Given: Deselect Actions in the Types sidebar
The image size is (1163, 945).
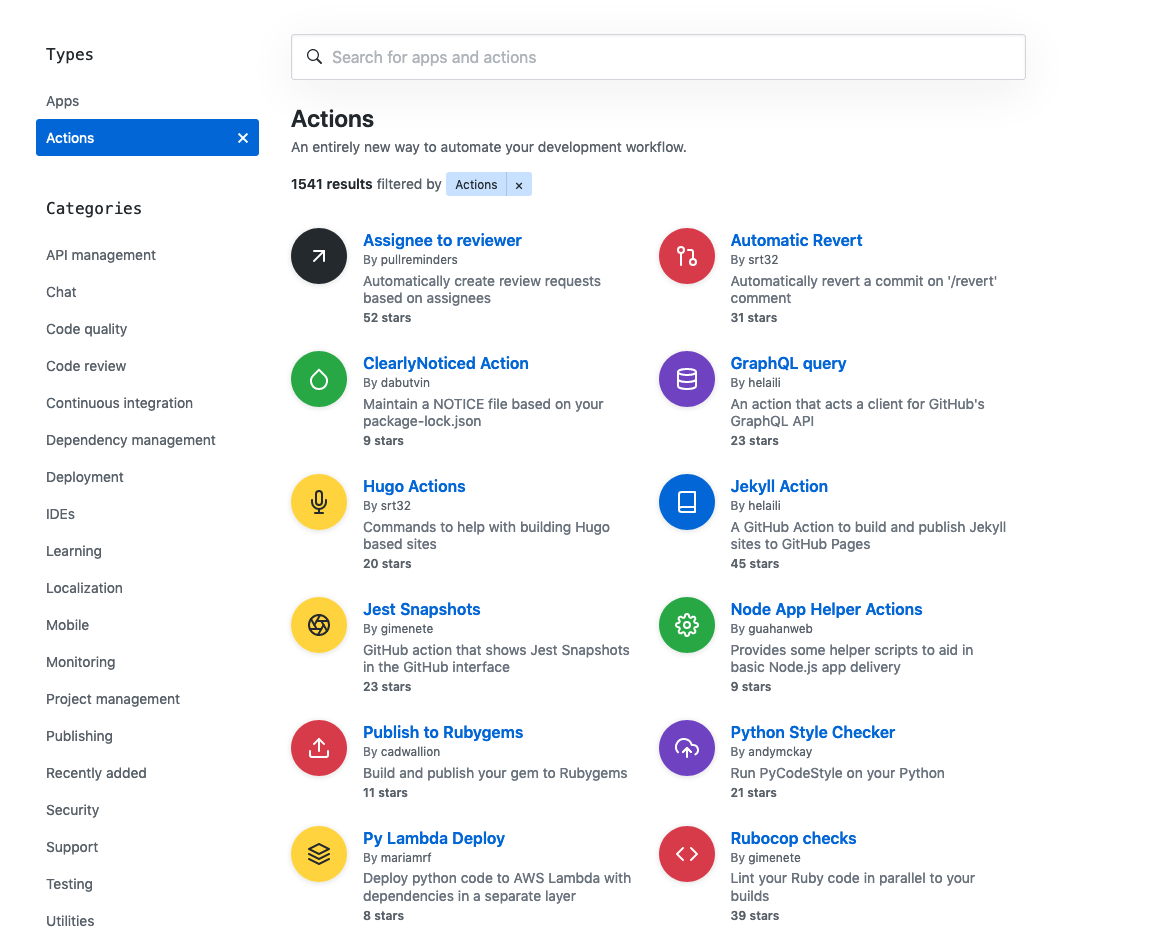Looking at the screenshot, I should click(242, 138).
